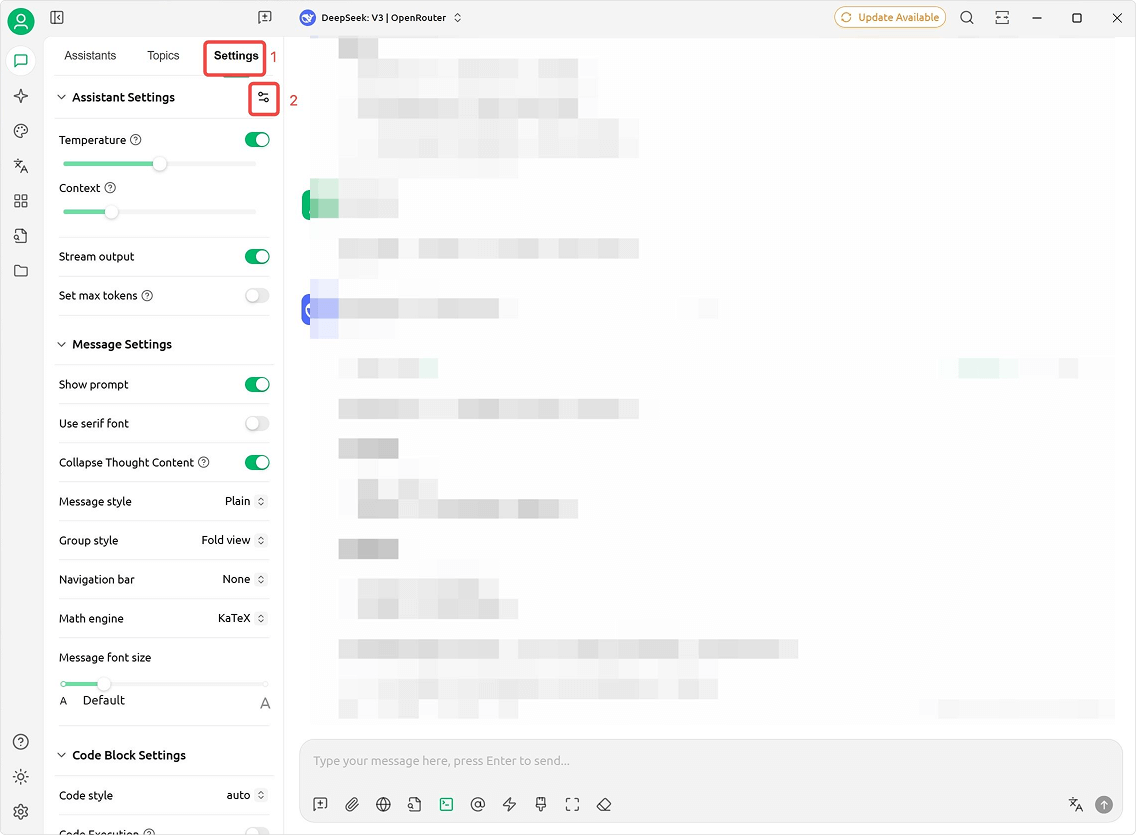Open the MCP servers terminal icon
This screenshot has height=835, width=1136.
[446, 805]
